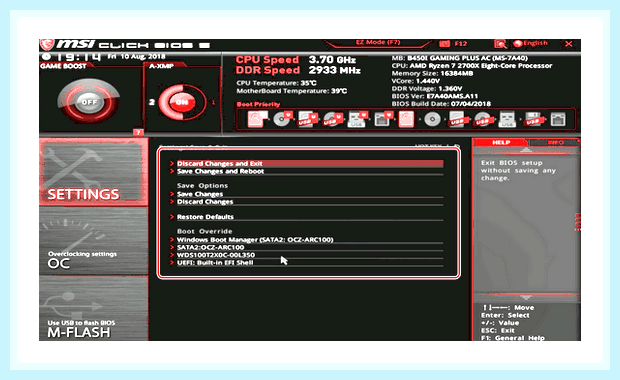Select the UEFI-badged CD/DVD boot device icon
Screen dimensions: 620x380
click(282, 119)
